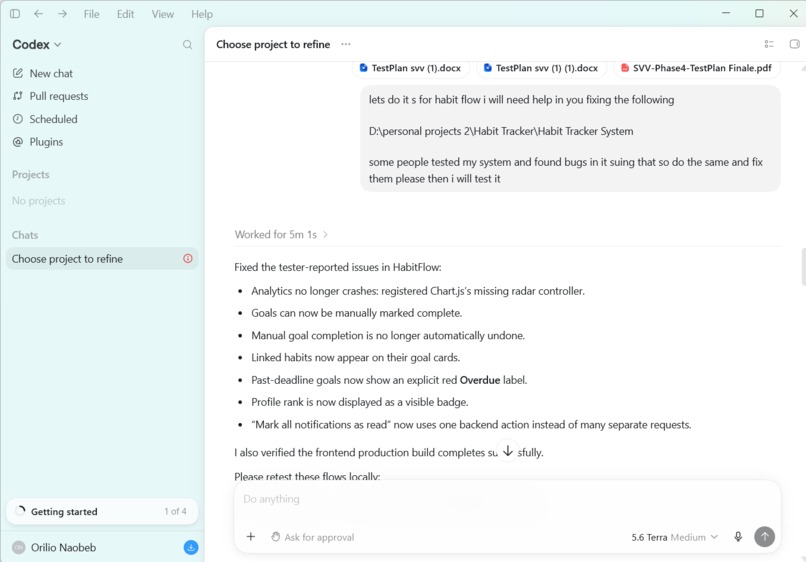Click the microphone dictation icon

tap(738, 537)
